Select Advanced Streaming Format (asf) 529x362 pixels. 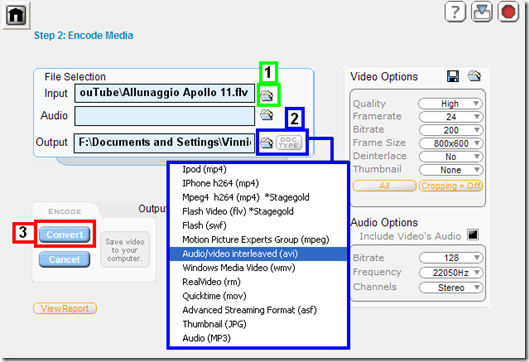point(258,310)
